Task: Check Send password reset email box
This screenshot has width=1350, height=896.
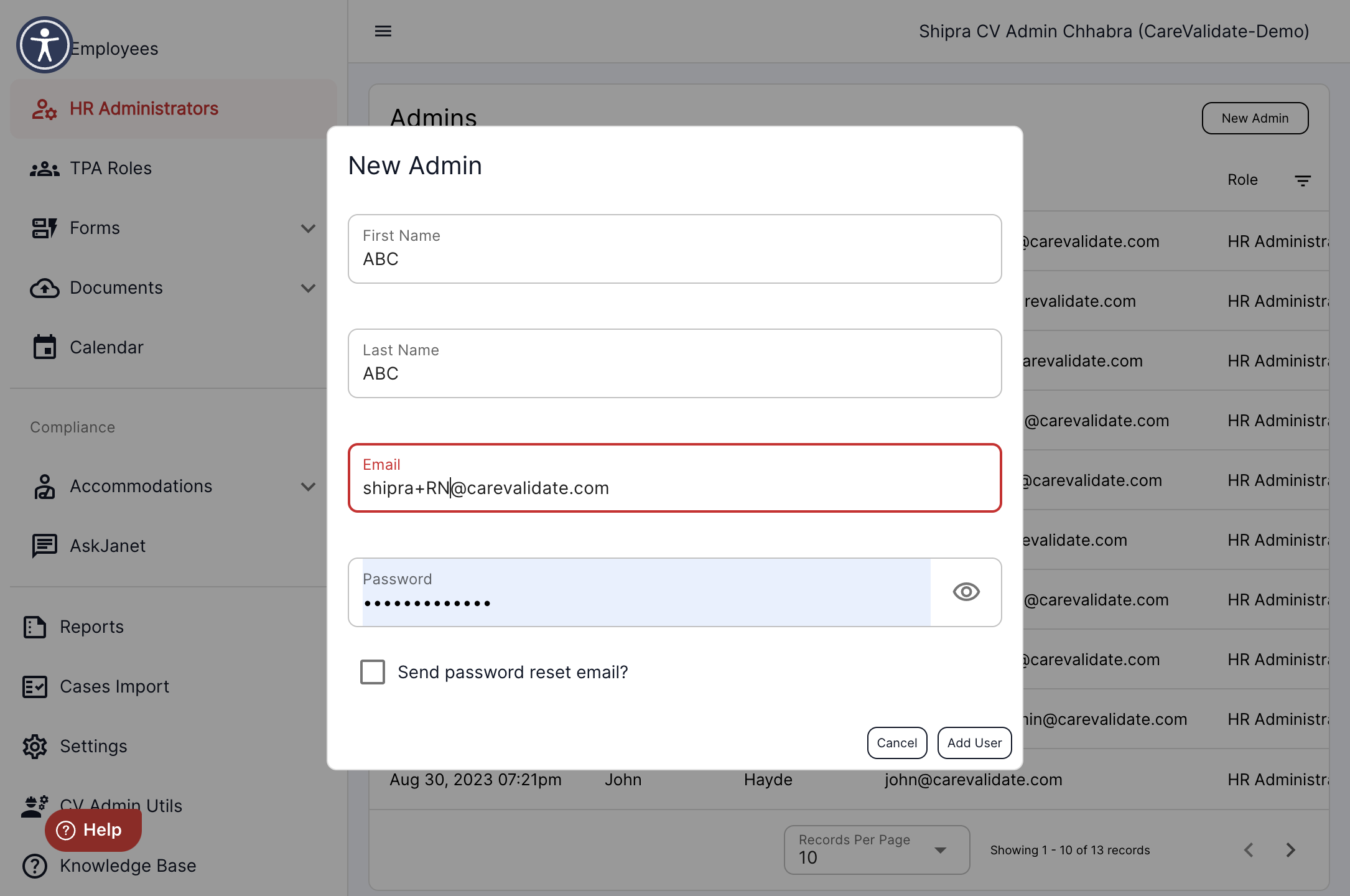Action: point(373,672)
